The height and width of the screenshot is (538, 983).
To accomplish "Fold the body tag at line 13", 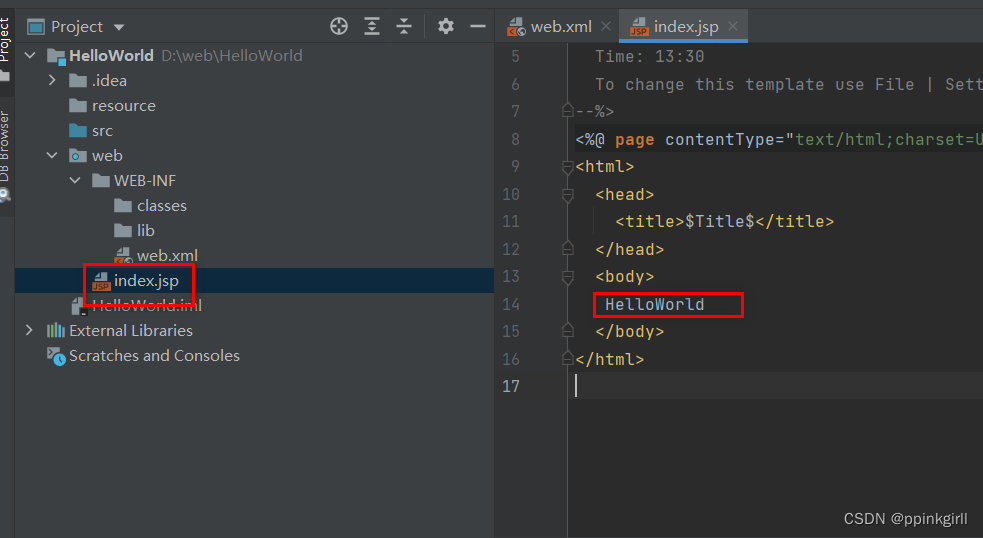I will coord(567,277).
